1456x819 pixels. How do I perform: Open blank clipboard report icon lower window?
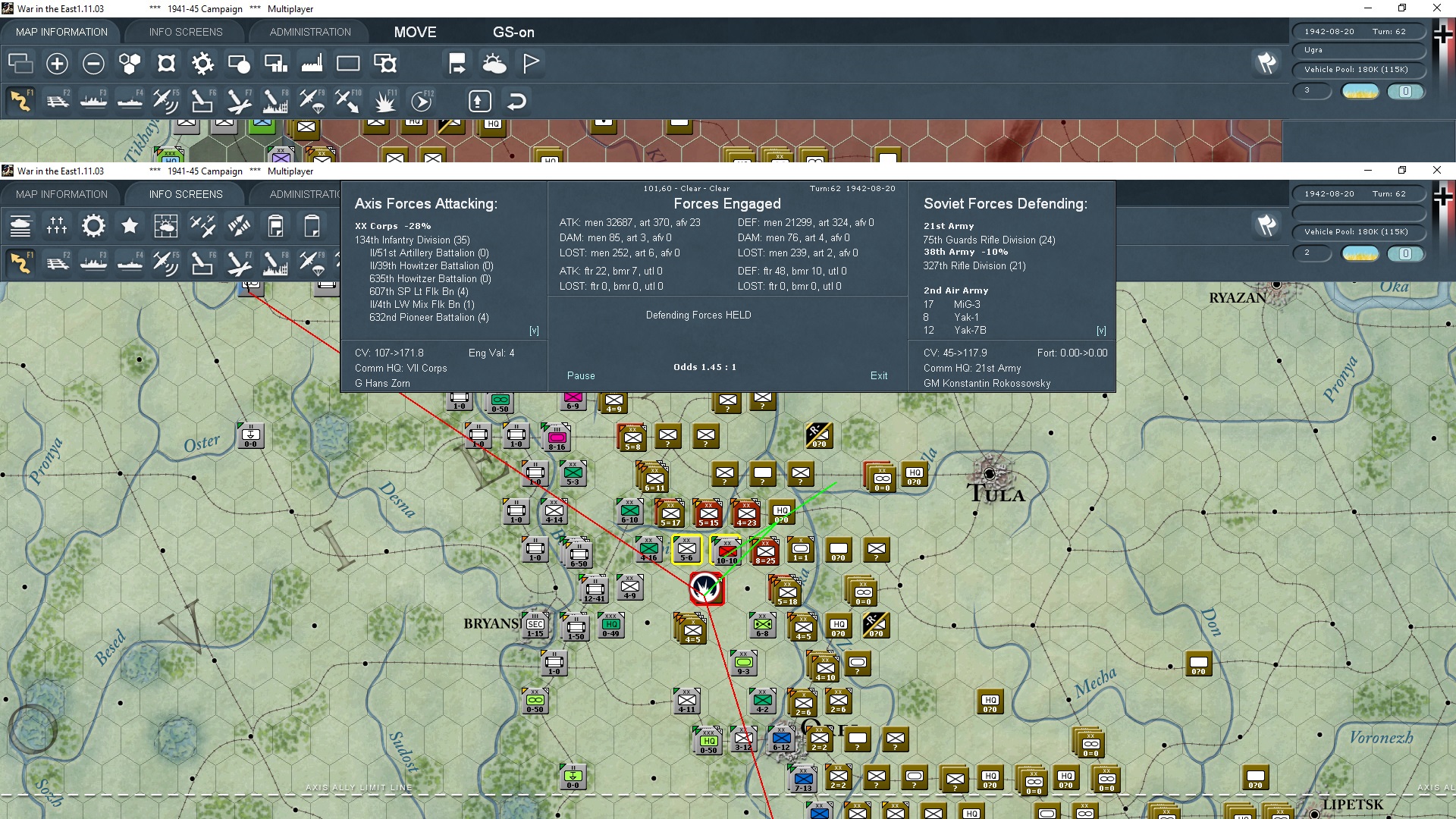[x=312, y=226]
